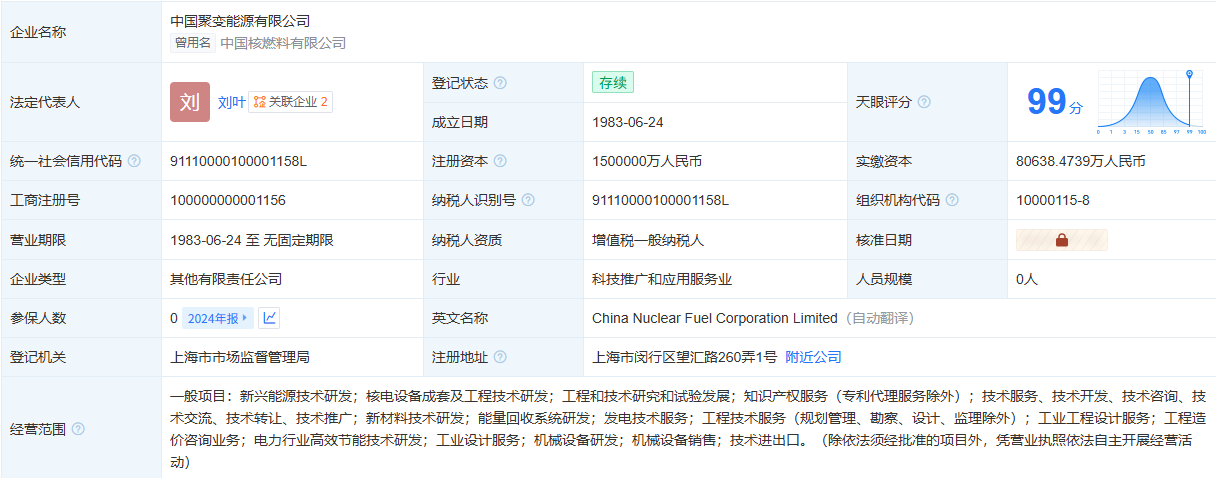Open the help icon next to 经营范围
Viewport: 1216px width, 478px height.
(79, 429)
